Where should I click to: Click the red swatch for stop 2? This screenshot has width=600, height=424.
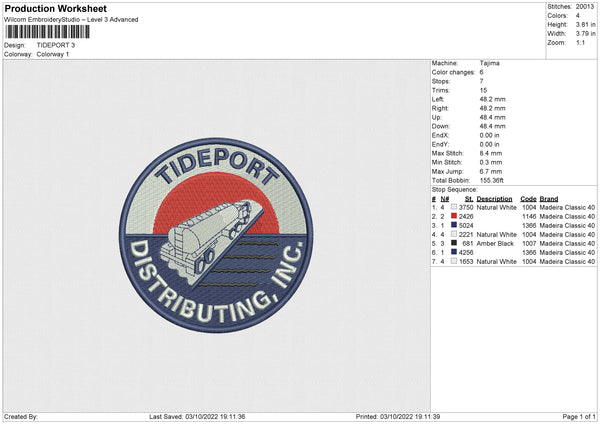coord(454,216)
